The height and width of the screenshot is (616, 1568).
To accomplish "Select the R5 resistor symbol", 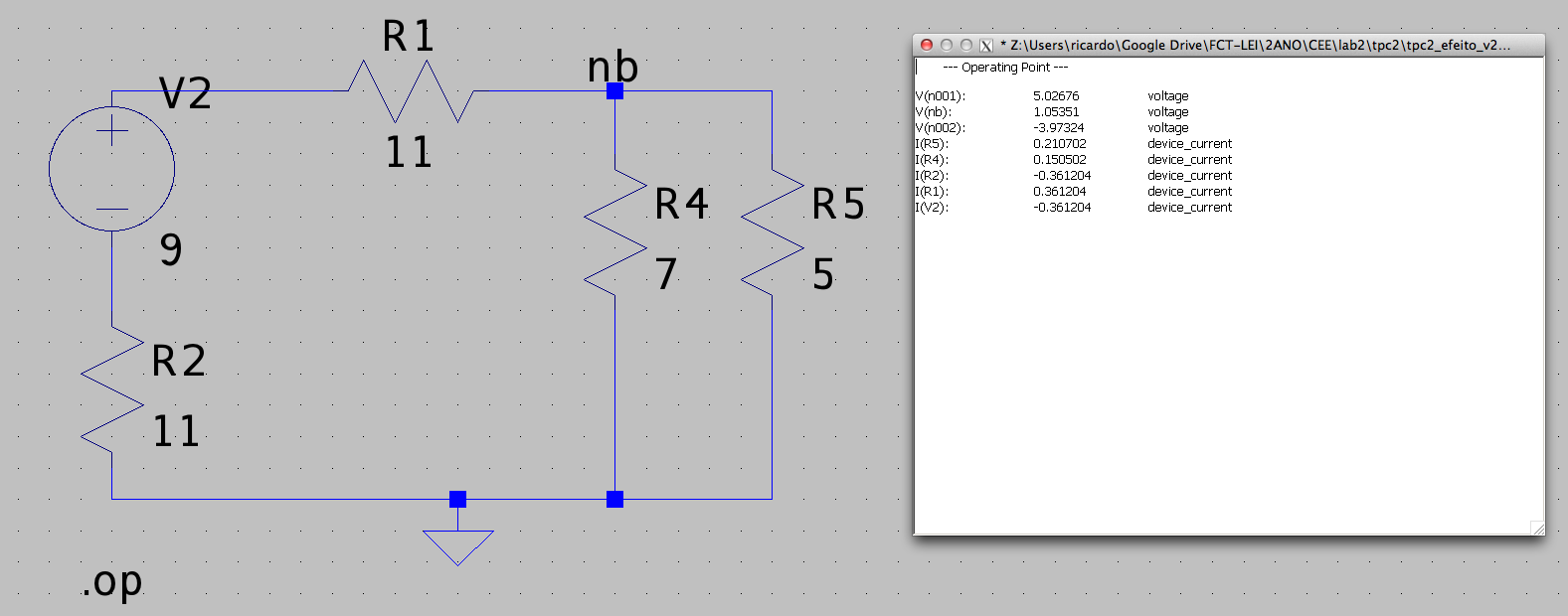I will (772, 232).
